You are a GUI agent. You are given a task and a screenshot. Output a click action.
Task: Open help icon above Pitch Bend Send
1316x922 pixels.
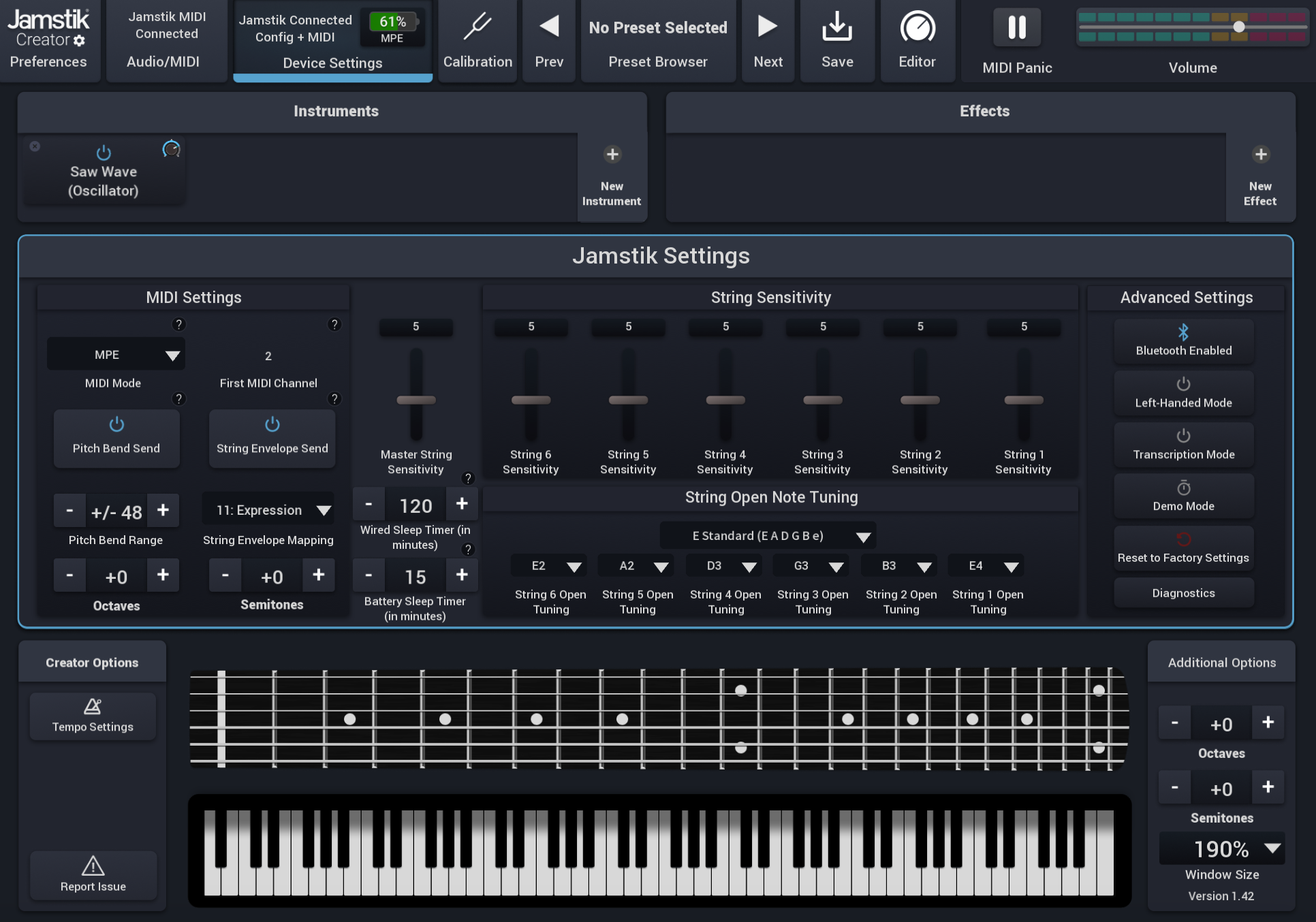[x=178, y=398]
